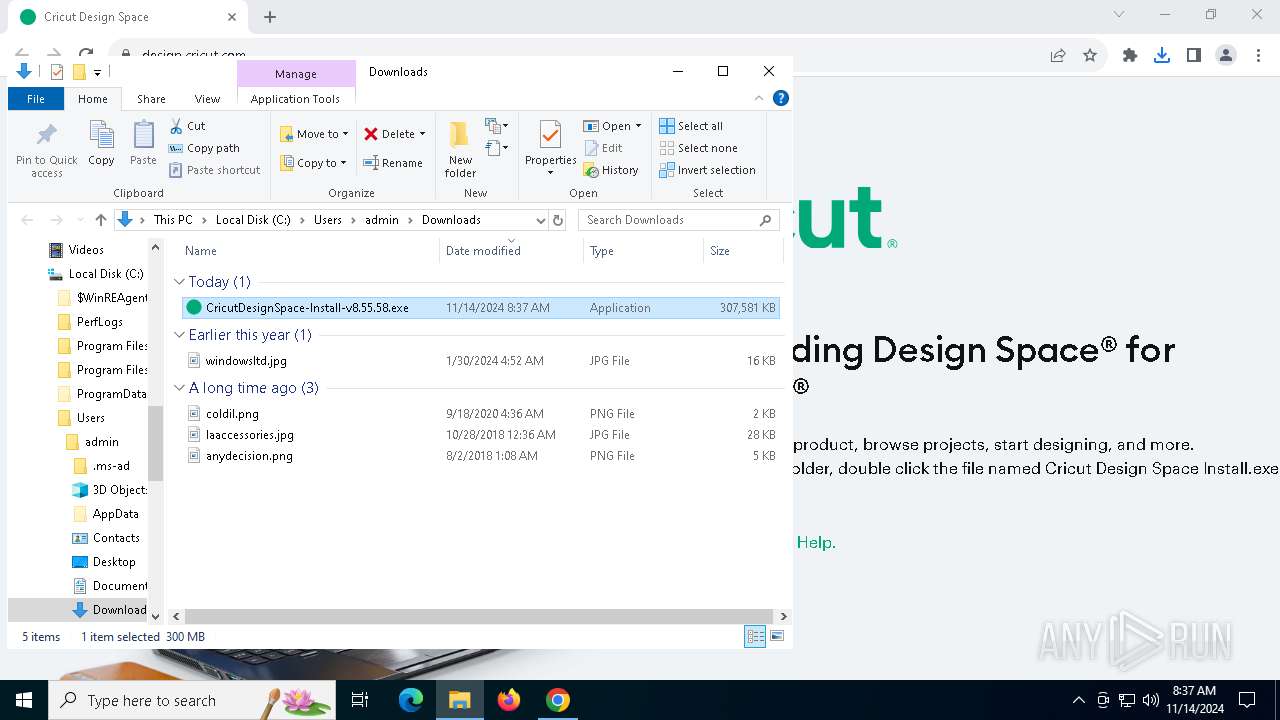Click Invert selection in the ribbon

point(707,170)
